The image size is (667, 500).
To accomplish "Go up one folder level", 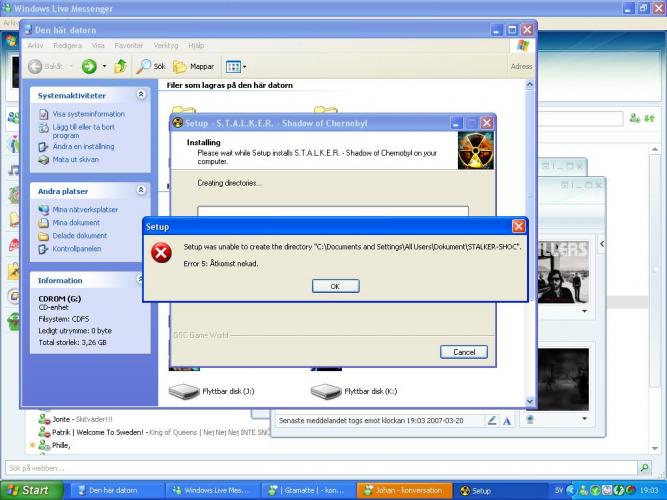I will (120, 66).
